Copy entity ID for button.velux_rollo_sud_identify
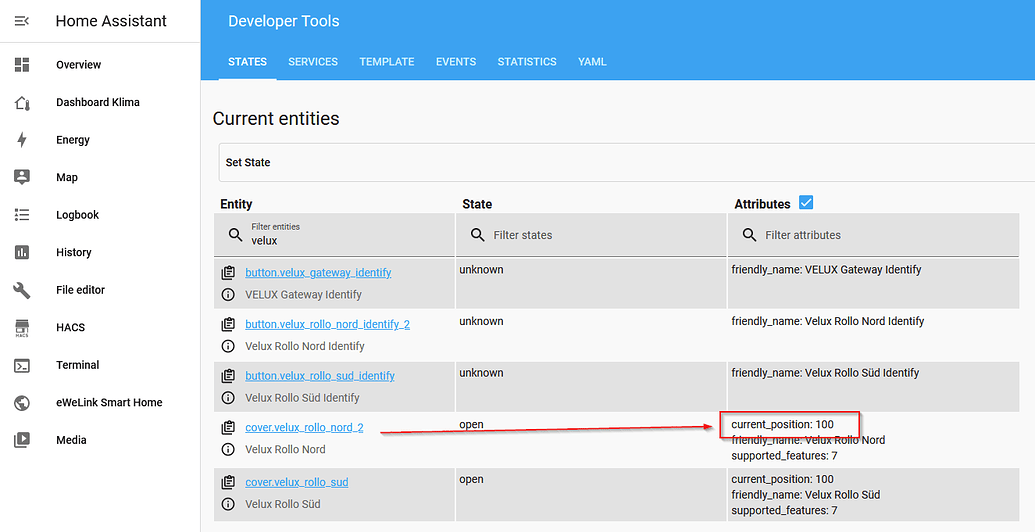 tap(228, 376)
